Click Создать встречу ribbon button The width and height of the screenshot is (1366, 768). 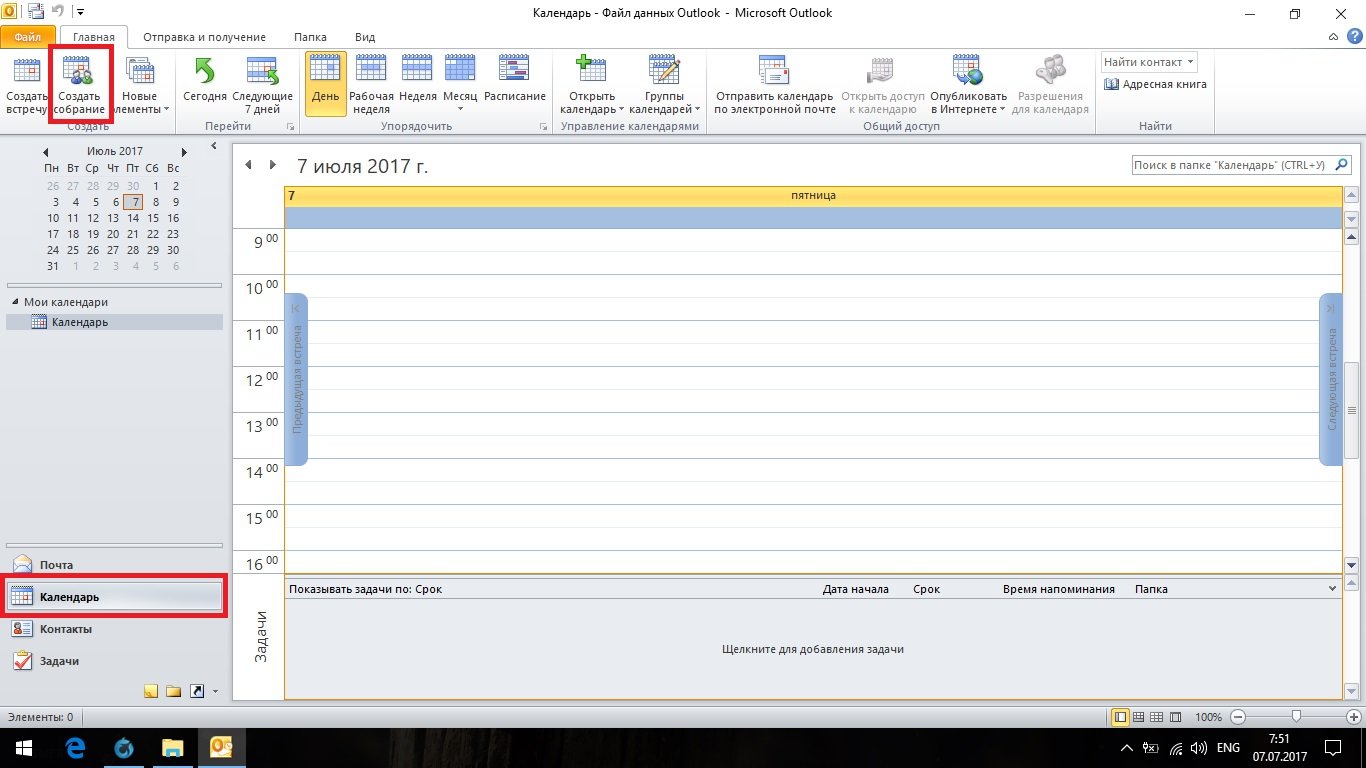click(25, 86)
